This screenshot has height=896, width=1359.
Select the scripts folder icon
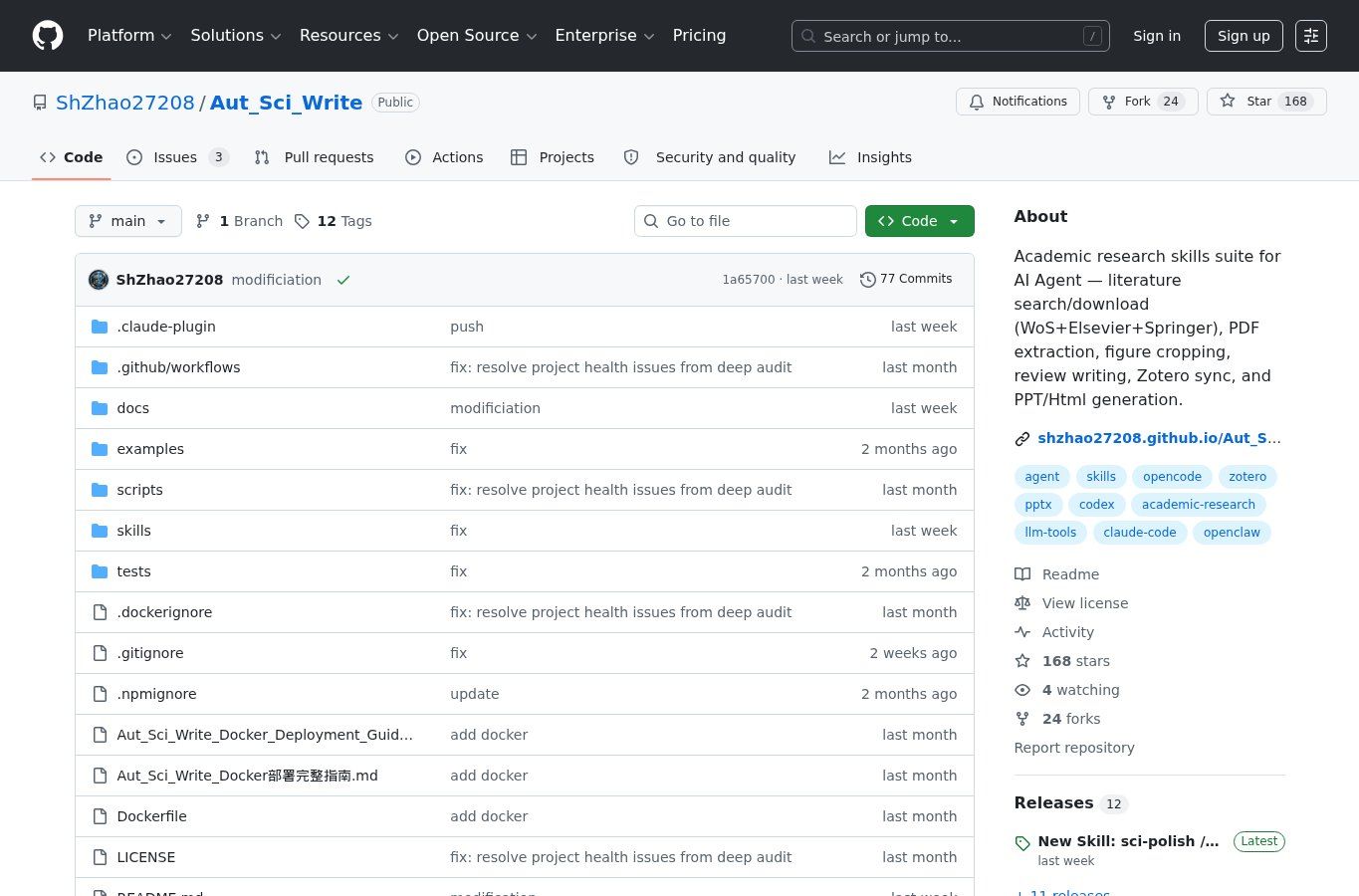(100, 490)
